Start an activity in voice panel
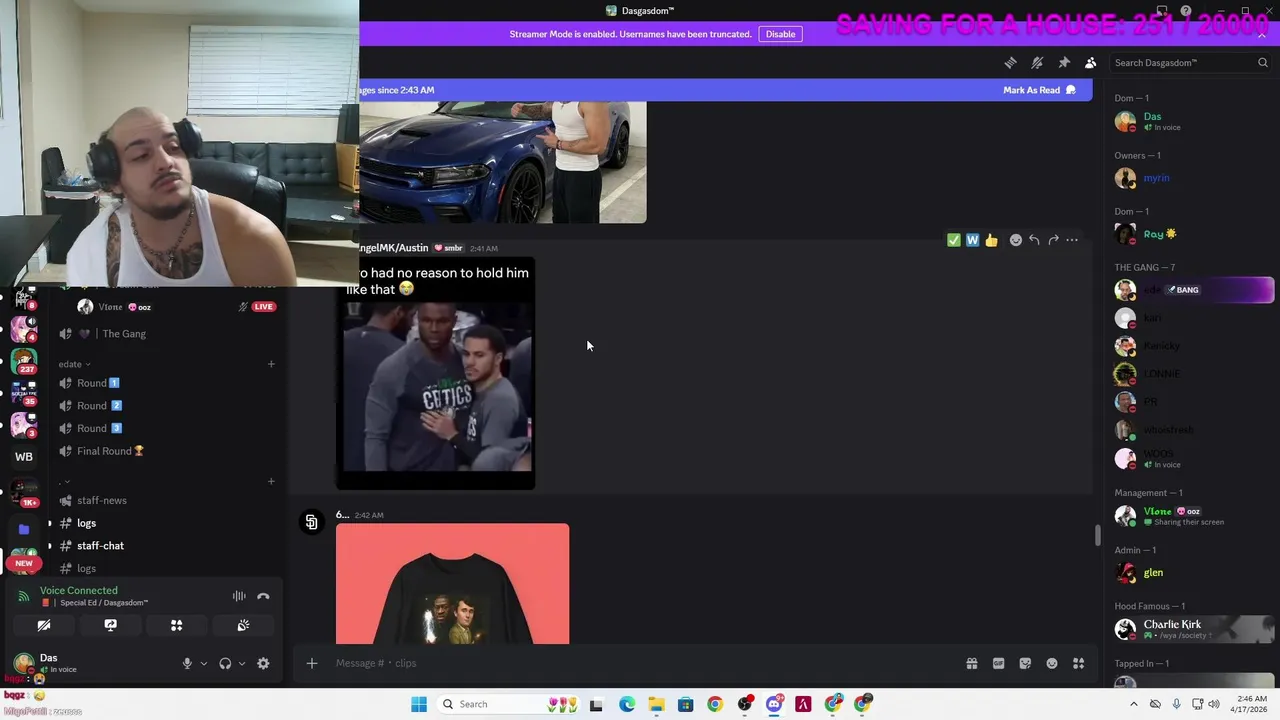 [x=176, y=625]
